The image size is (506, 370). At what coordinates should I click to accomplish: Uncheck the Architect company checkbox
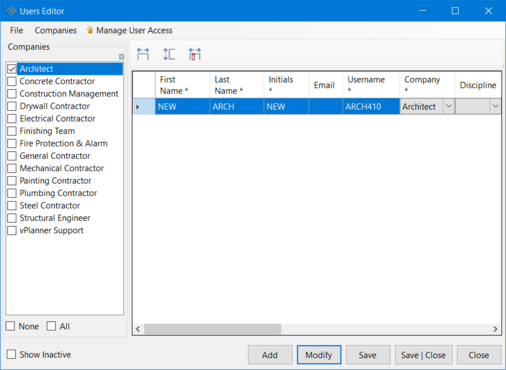pos(12,69)
